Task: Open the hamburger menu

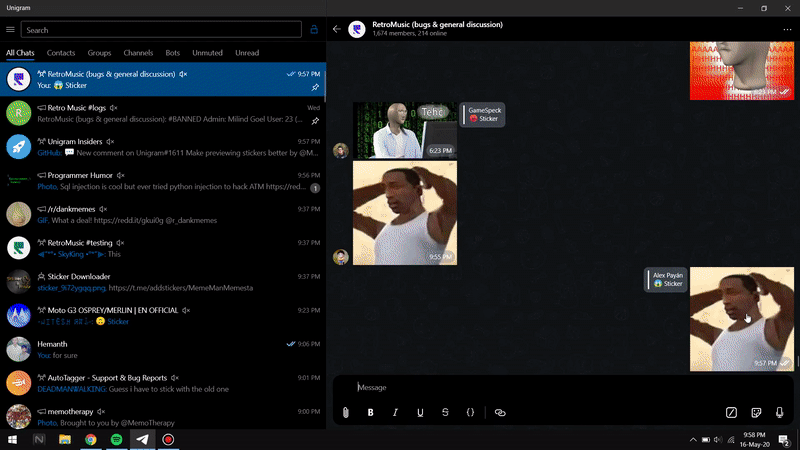Action: click(10, 30)
